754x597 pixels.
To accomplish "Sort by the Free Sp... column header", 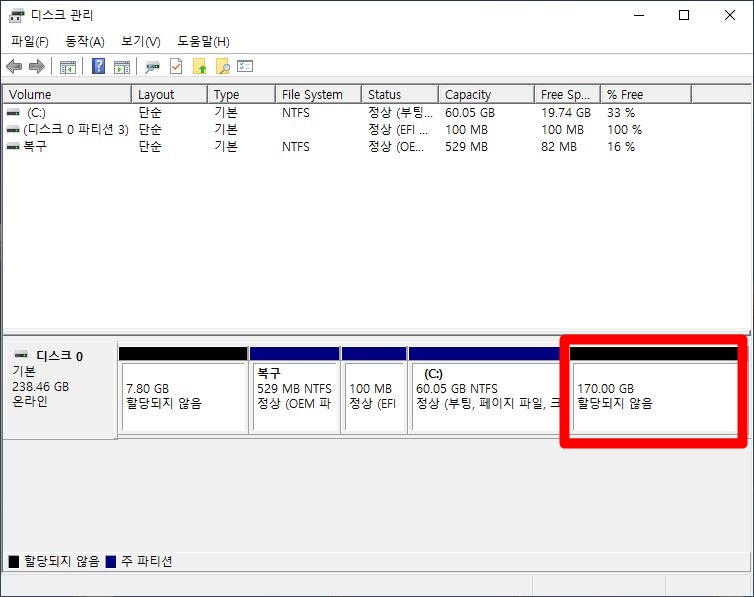I will tap(567, 94).
